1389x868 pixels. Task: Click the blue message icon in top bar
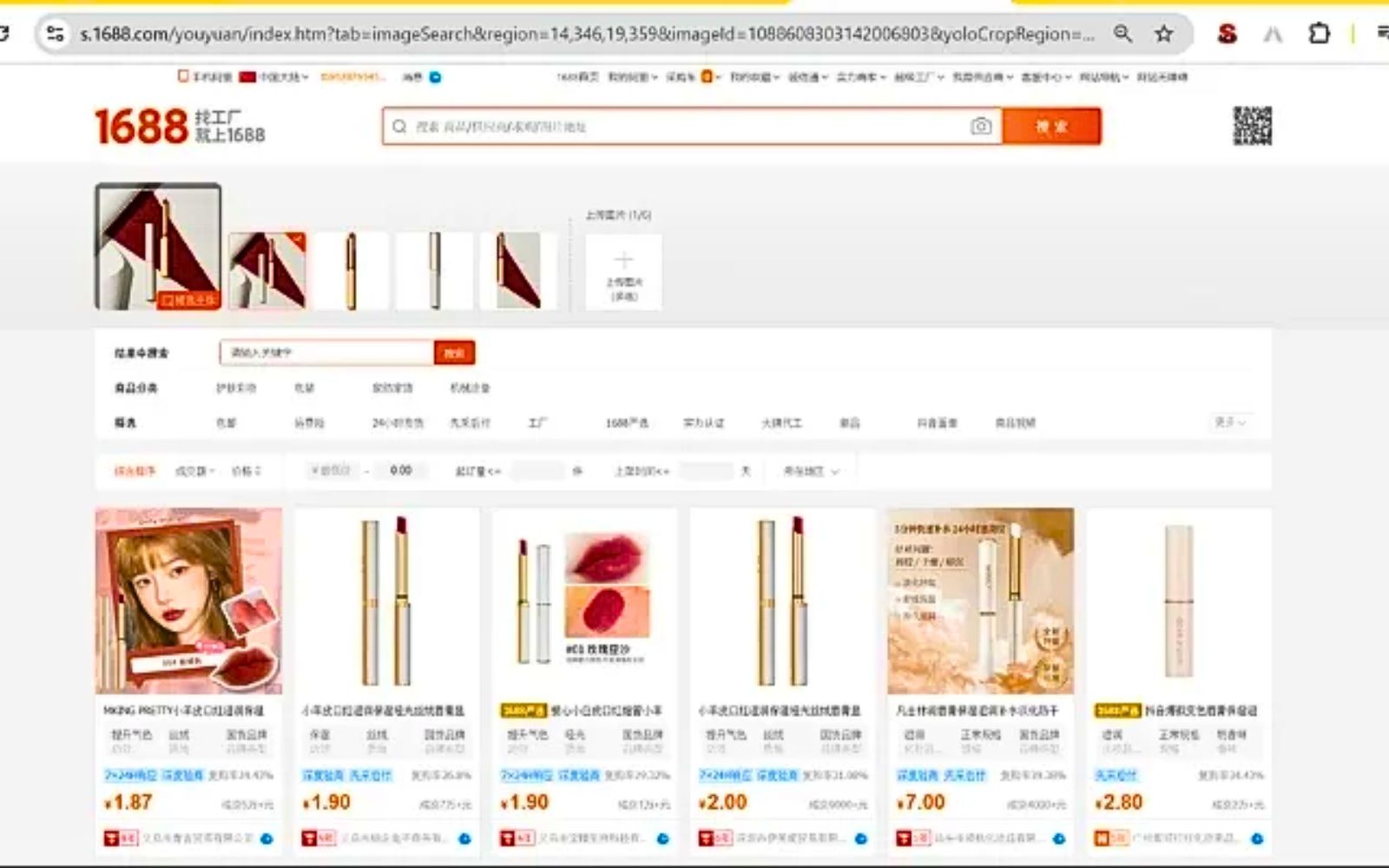point(435,77)
